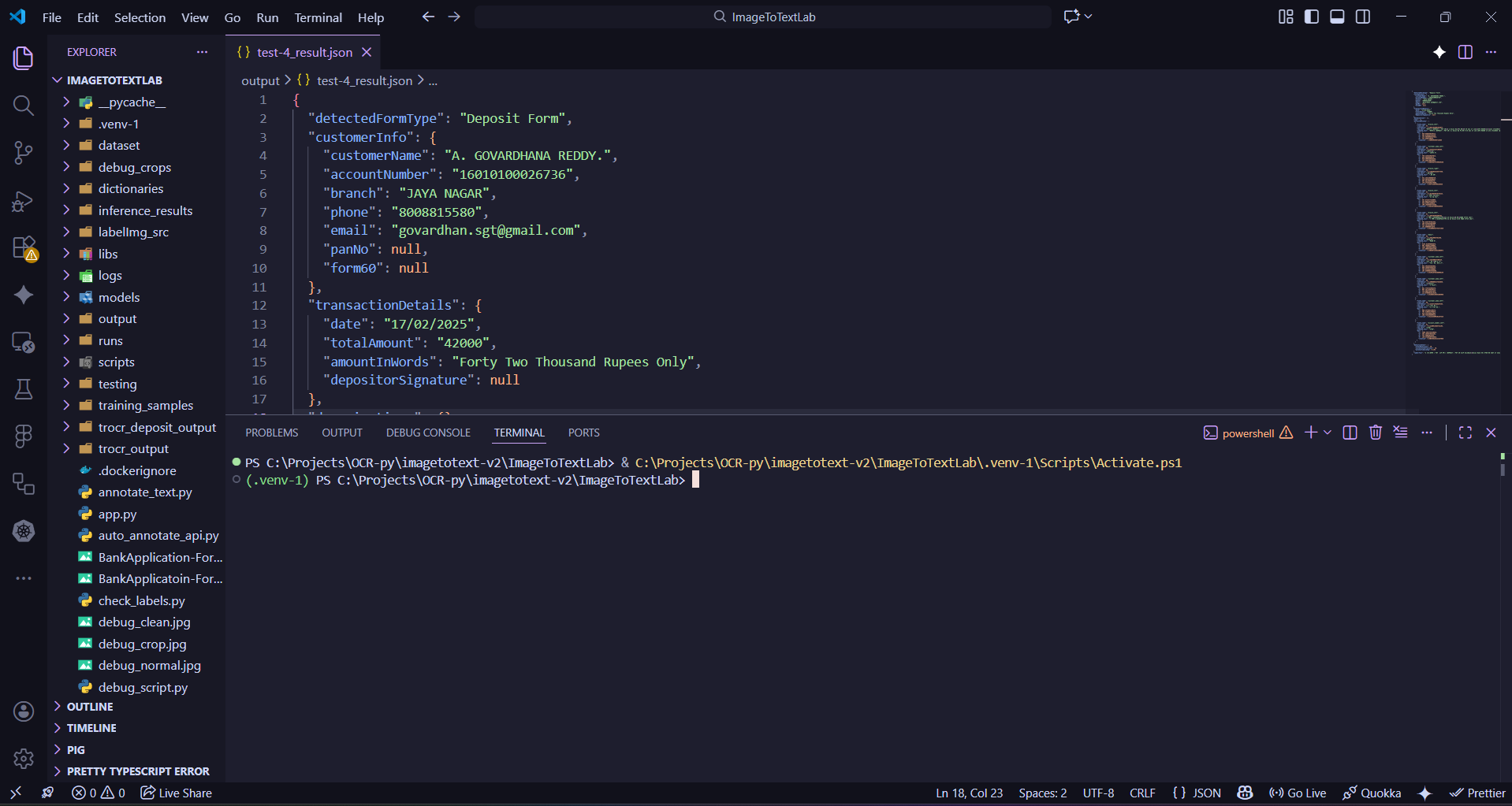The height and width of the screenshot is (806, 1512).
Task: Click Live Share in status bar
Action: [177, 793]
